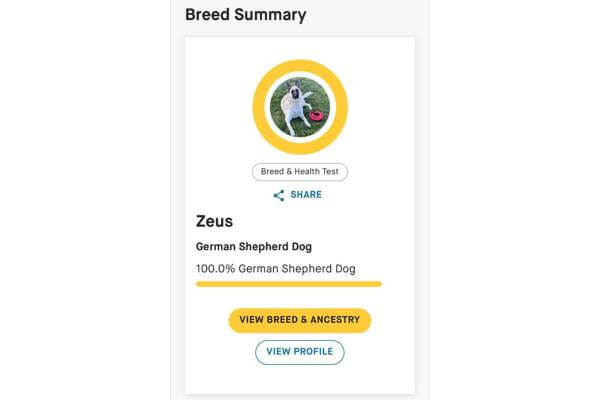Viewport: 600px width, 400px height.
Task: Click the SHARE text link
Action: click(306, 195)
